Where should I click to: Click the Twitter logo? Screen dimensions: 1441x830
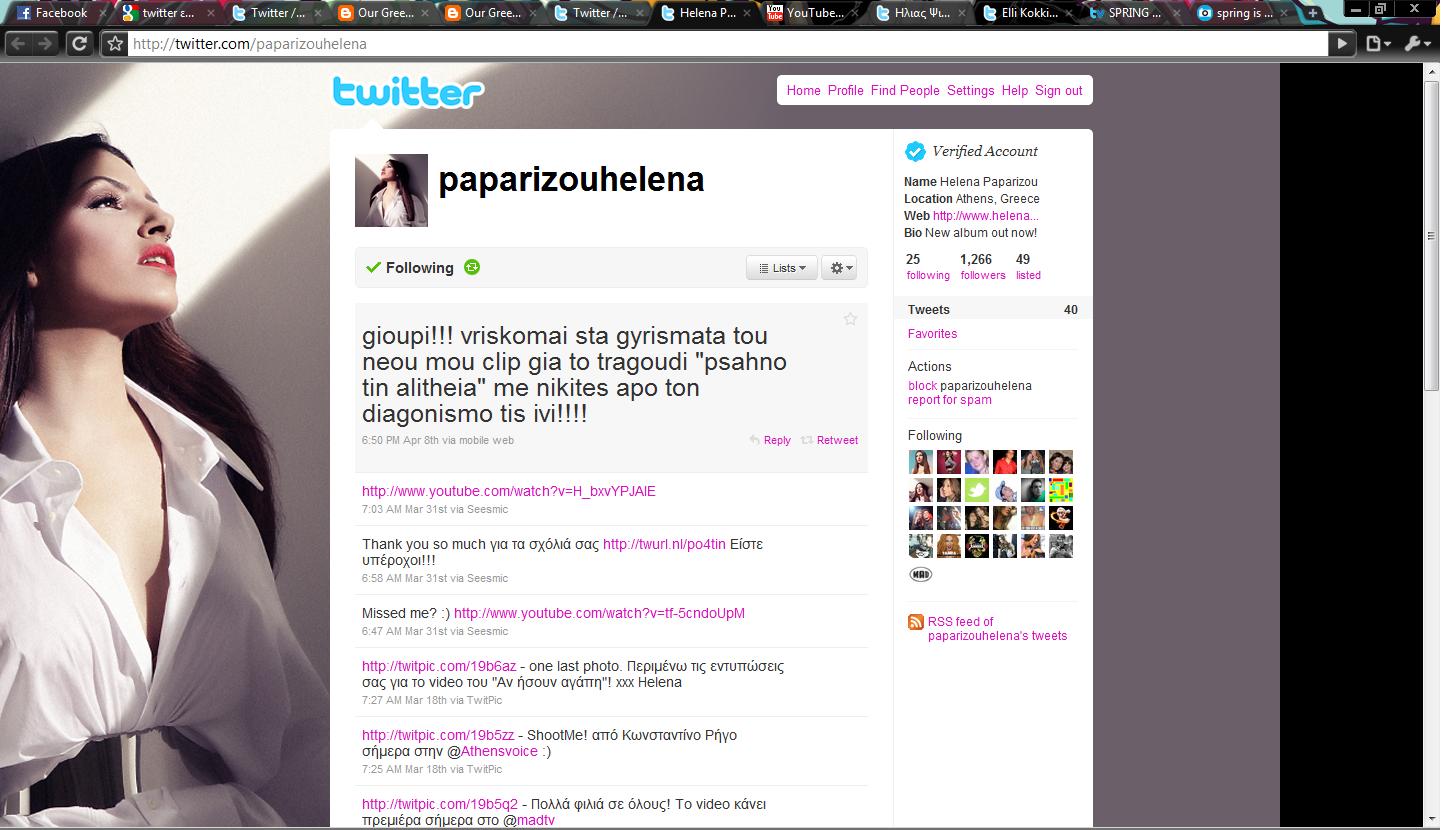click(408, 91)
